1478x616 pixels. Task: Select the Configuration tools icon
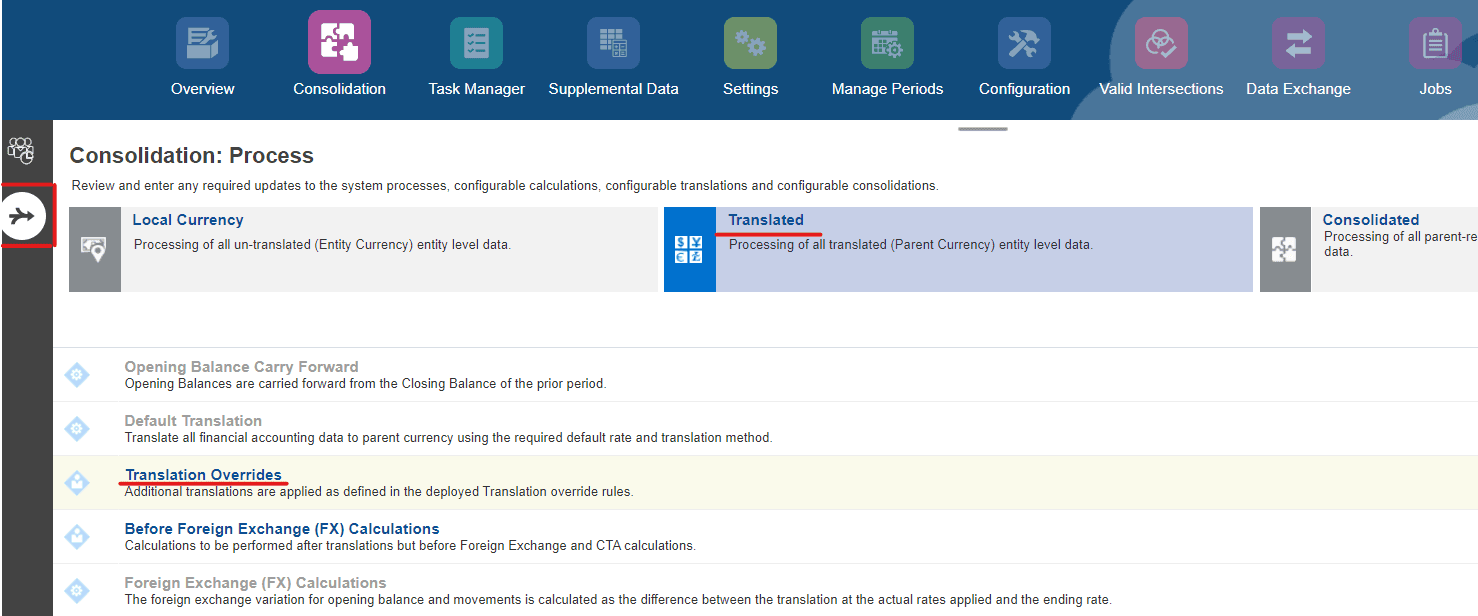click(x=1024, y=42)
